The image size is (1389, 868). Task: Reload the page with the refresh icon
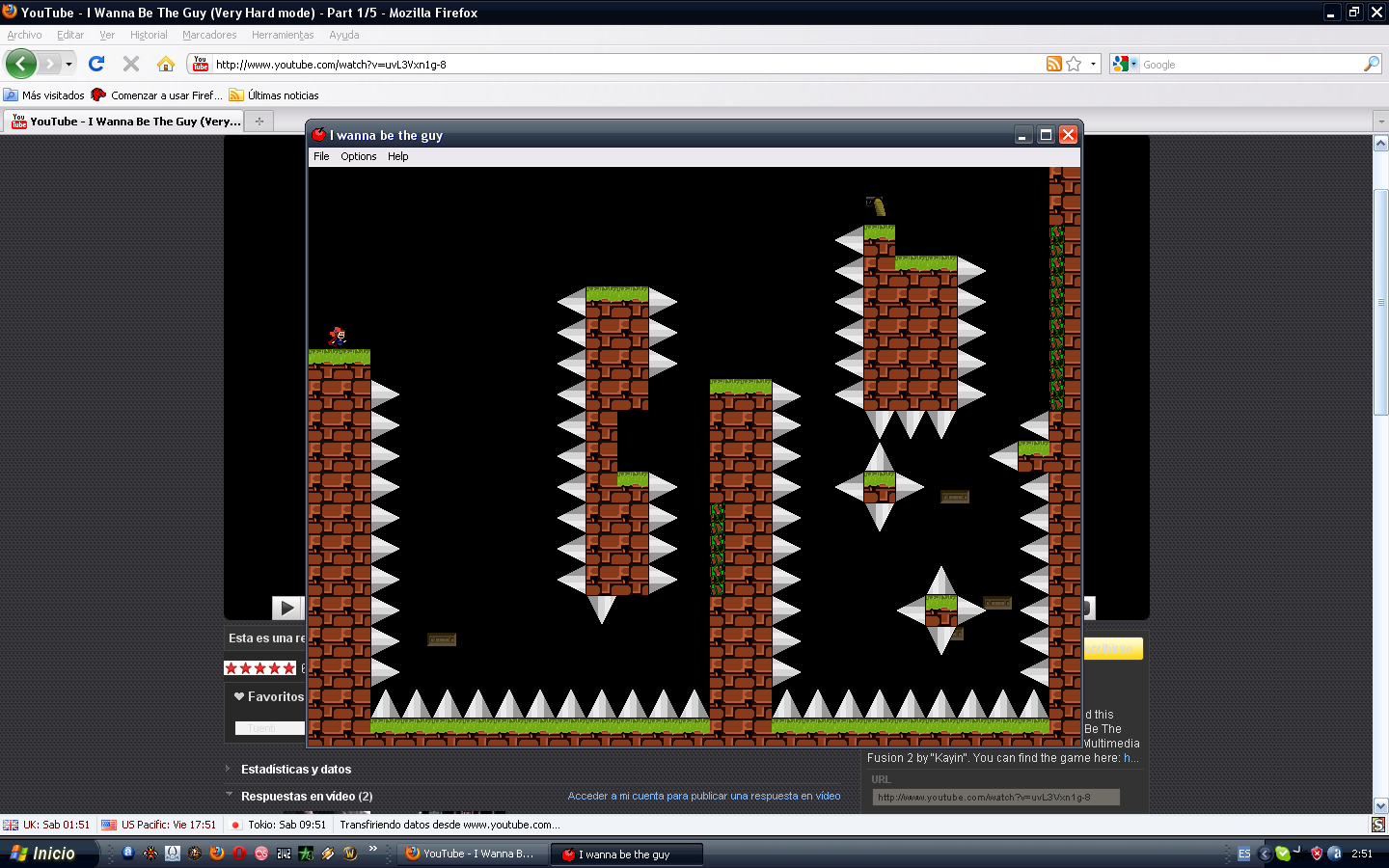tap(96, 64)
